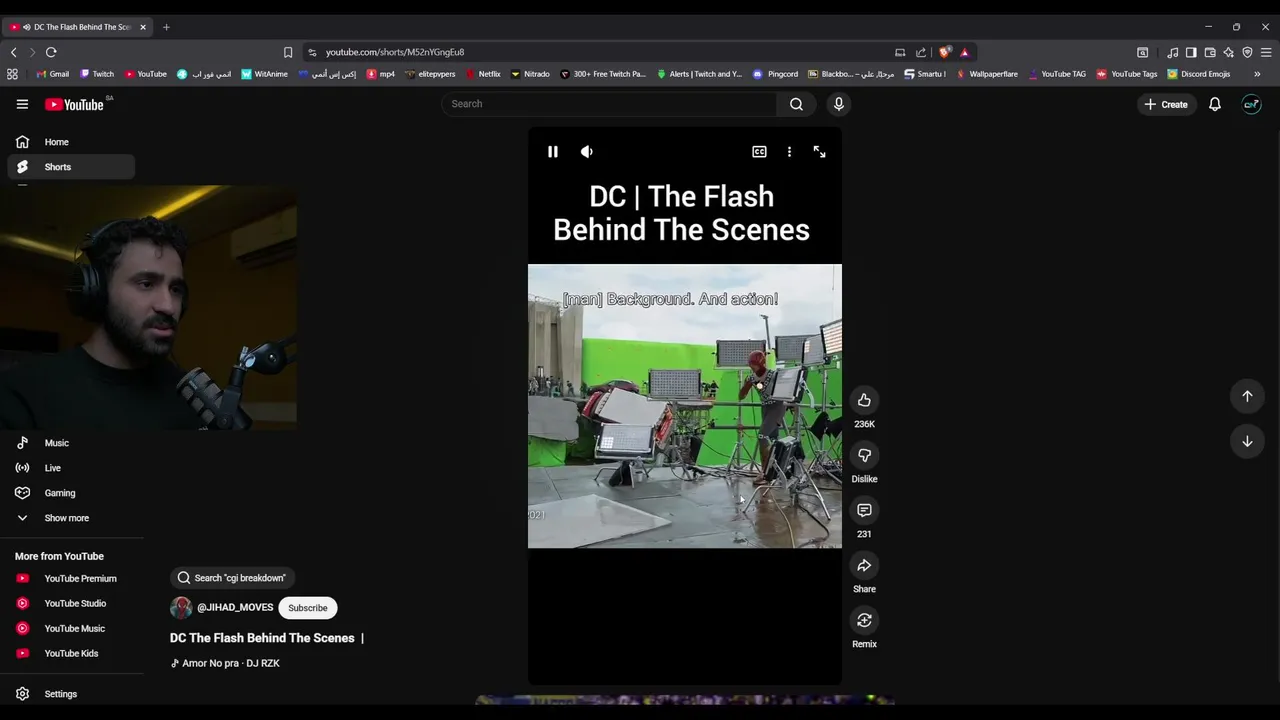Click the Search "cgi breakdown" suggestion chip

[x=232, y=578]
